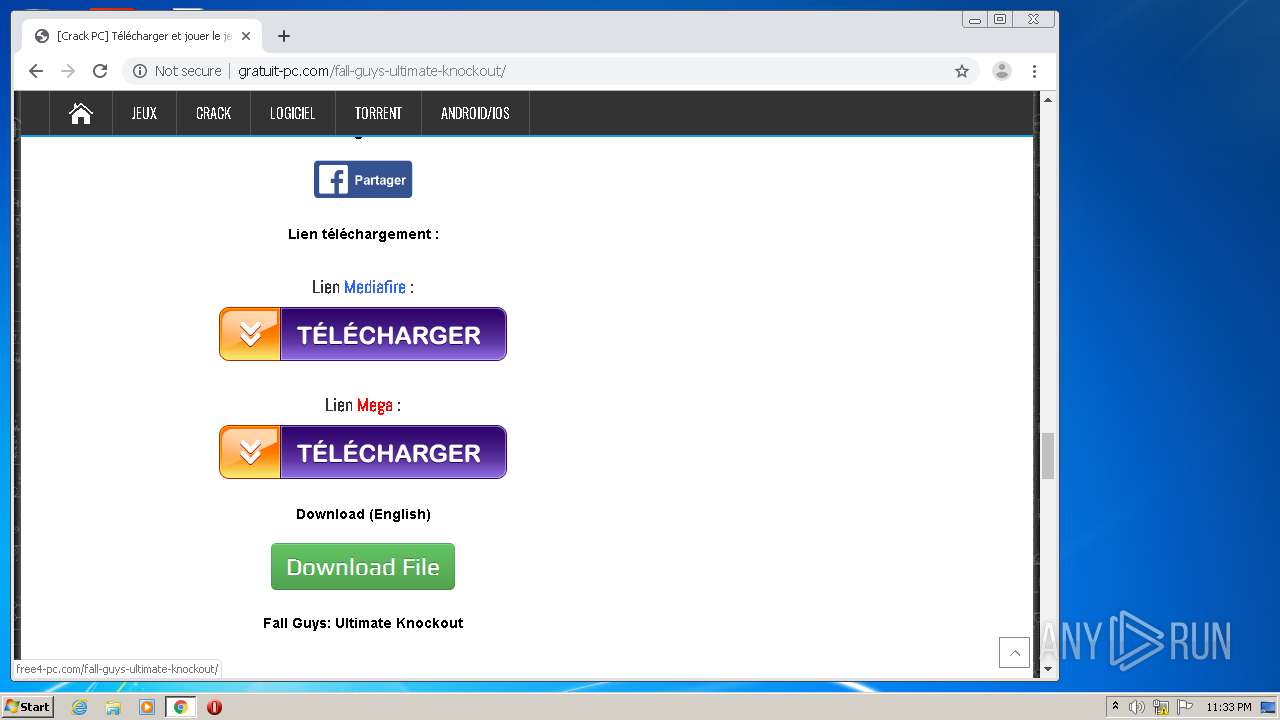This screenshot has width=1280, height=720.
Task: Switch to the Crack PC browser tab
Action: point(142,36)
